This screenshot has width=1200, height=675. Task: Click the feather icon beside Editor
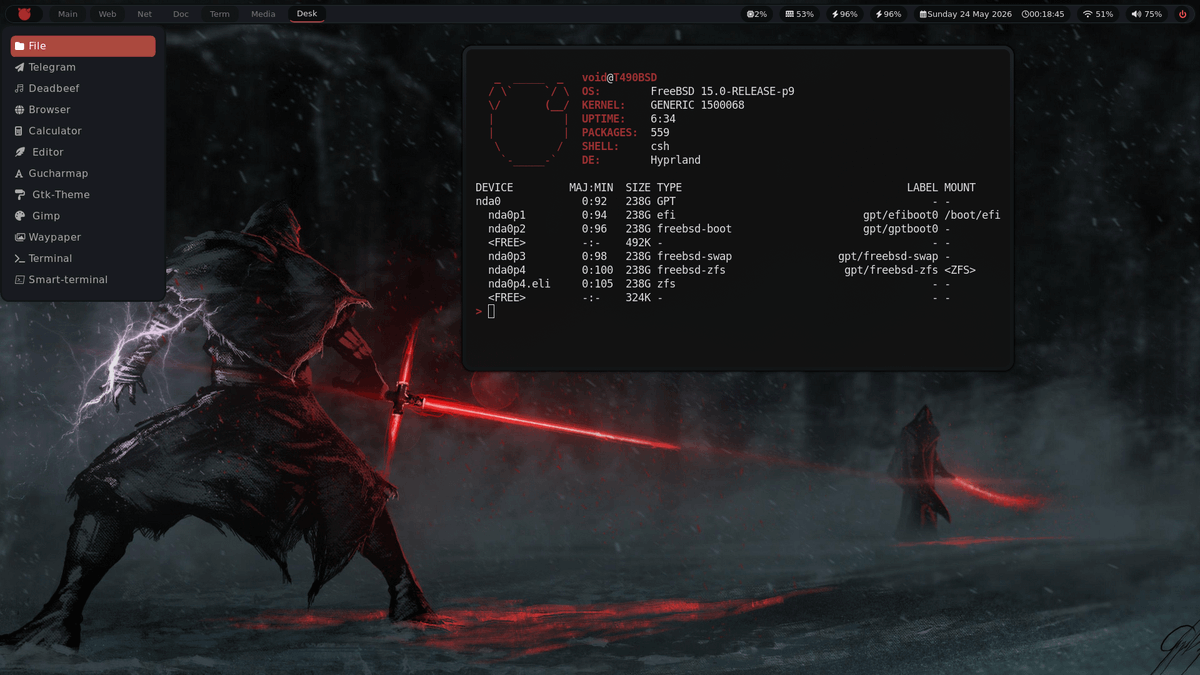pyautogui.click(x=20, y=152)
